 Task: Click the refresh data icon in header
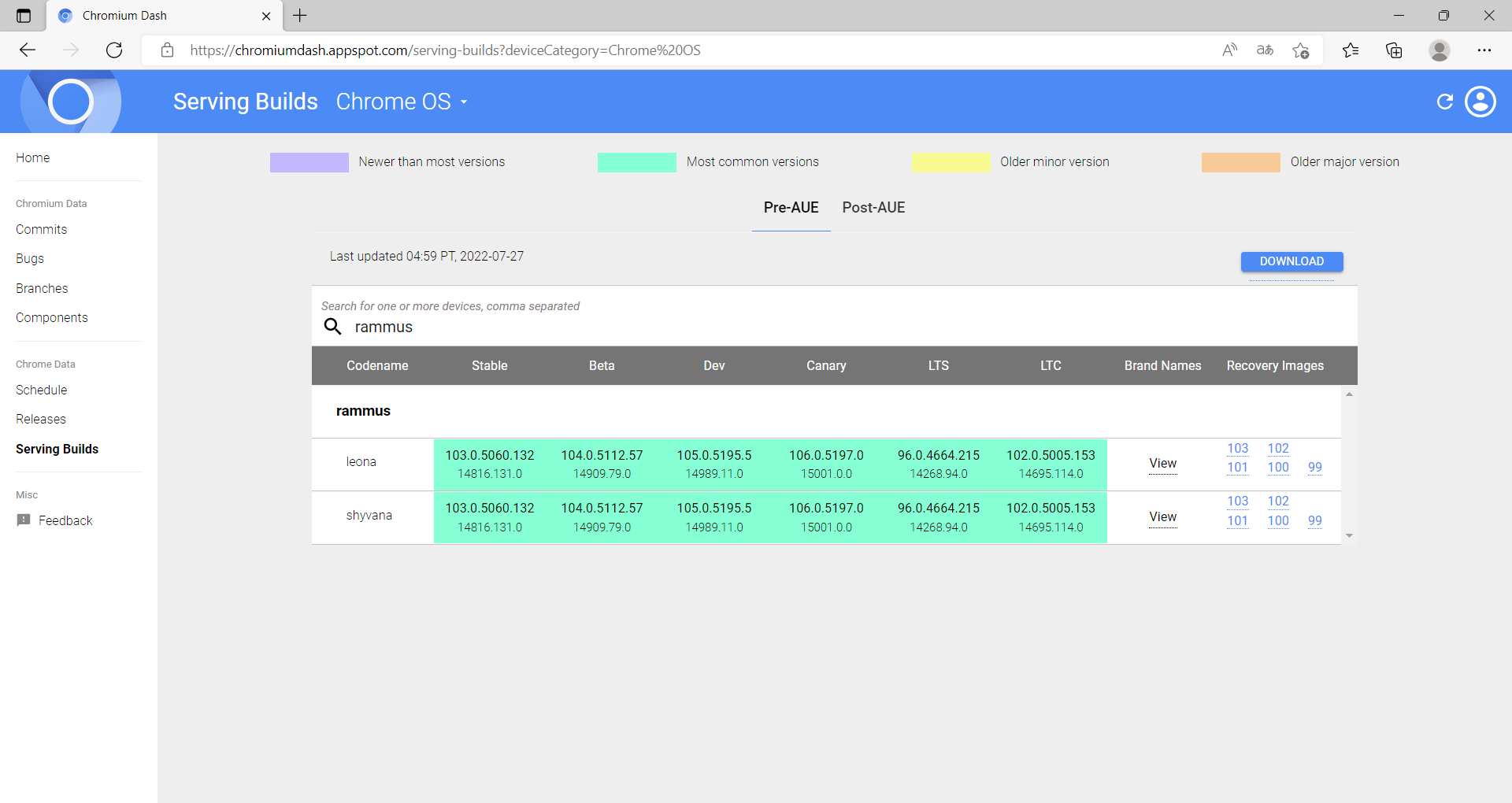1444,102
